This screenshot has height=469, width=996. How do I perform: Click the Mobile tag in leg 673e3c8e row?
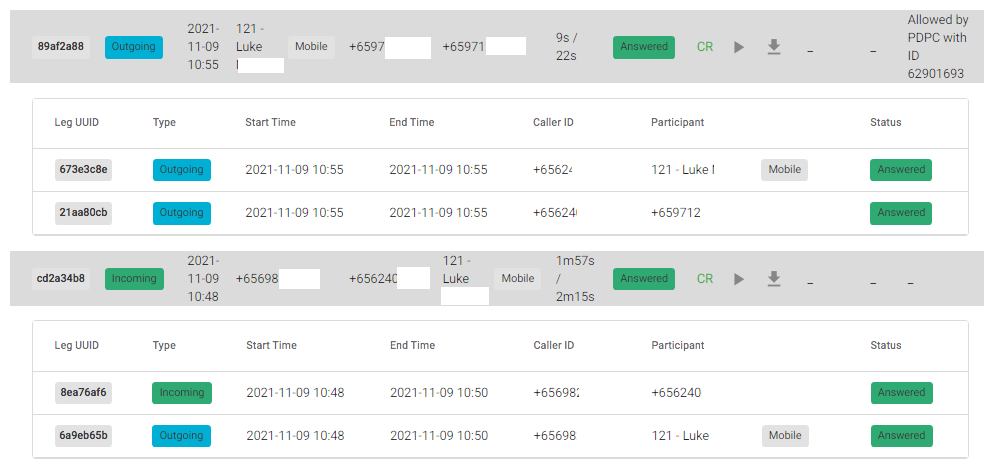(x=784, y=170)
